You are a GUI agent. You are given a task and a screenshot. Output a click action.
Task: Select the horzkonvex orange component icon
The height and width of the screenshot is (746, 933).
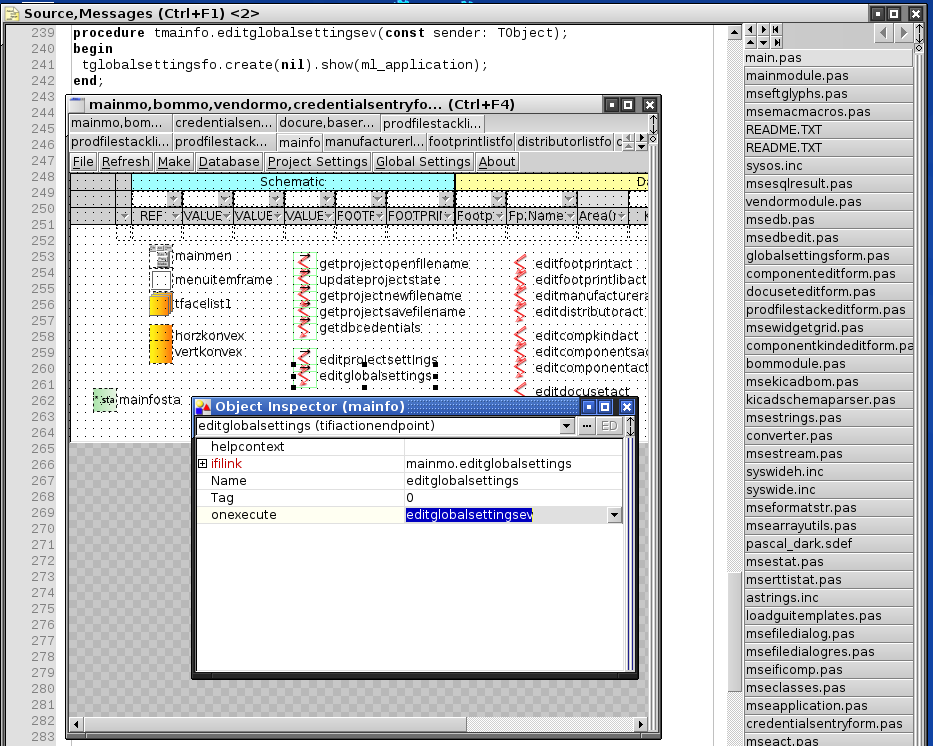(x=160, y=335)
